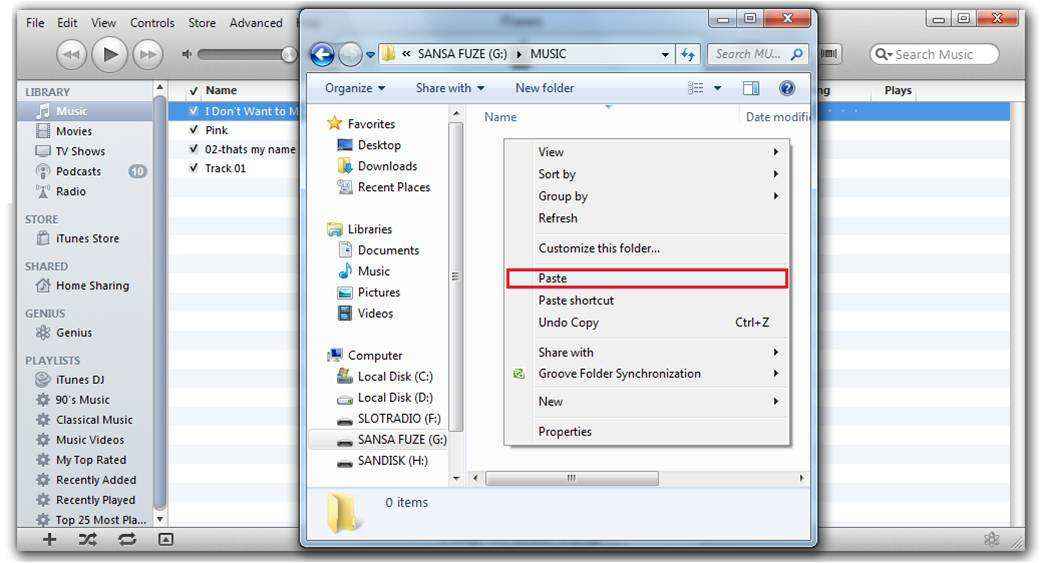Screen dimensions: 1040x563
Task: Go back in Explorer window
Action: tap(322, 54)
